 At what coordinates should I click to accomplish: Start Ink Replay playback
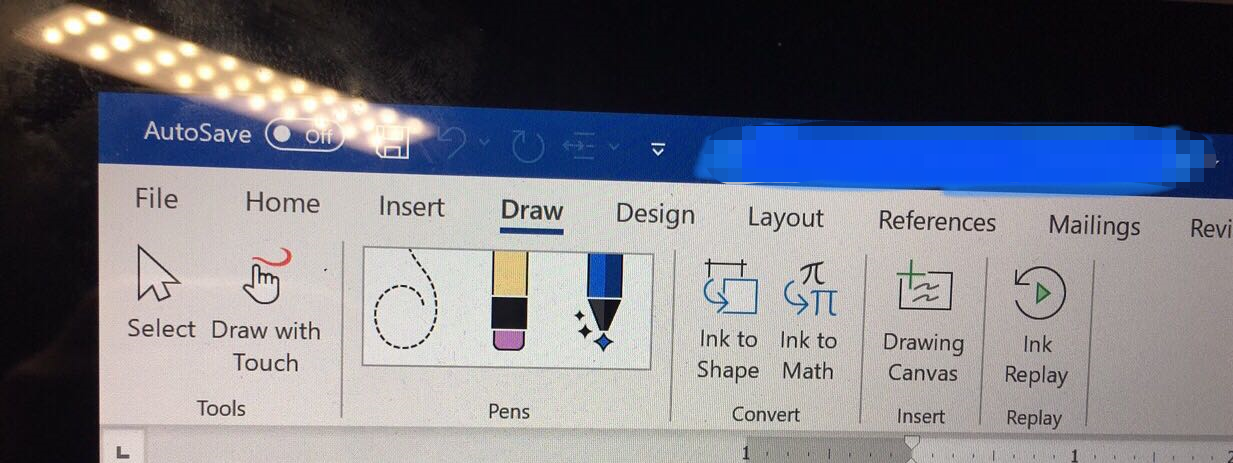tap(1037, 326)
